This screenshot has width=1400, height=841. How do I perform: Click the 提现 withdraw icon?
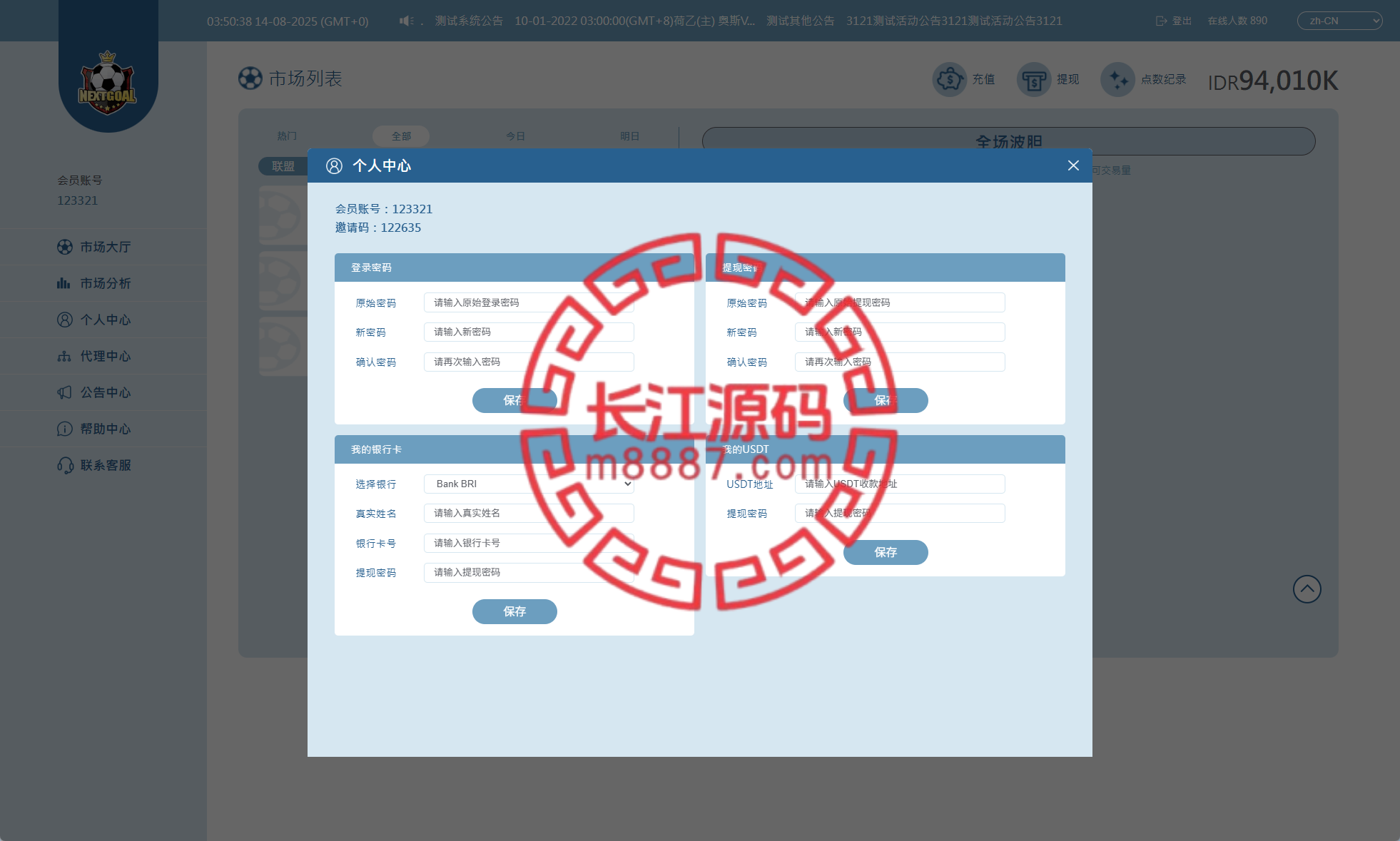[1034, 79]
